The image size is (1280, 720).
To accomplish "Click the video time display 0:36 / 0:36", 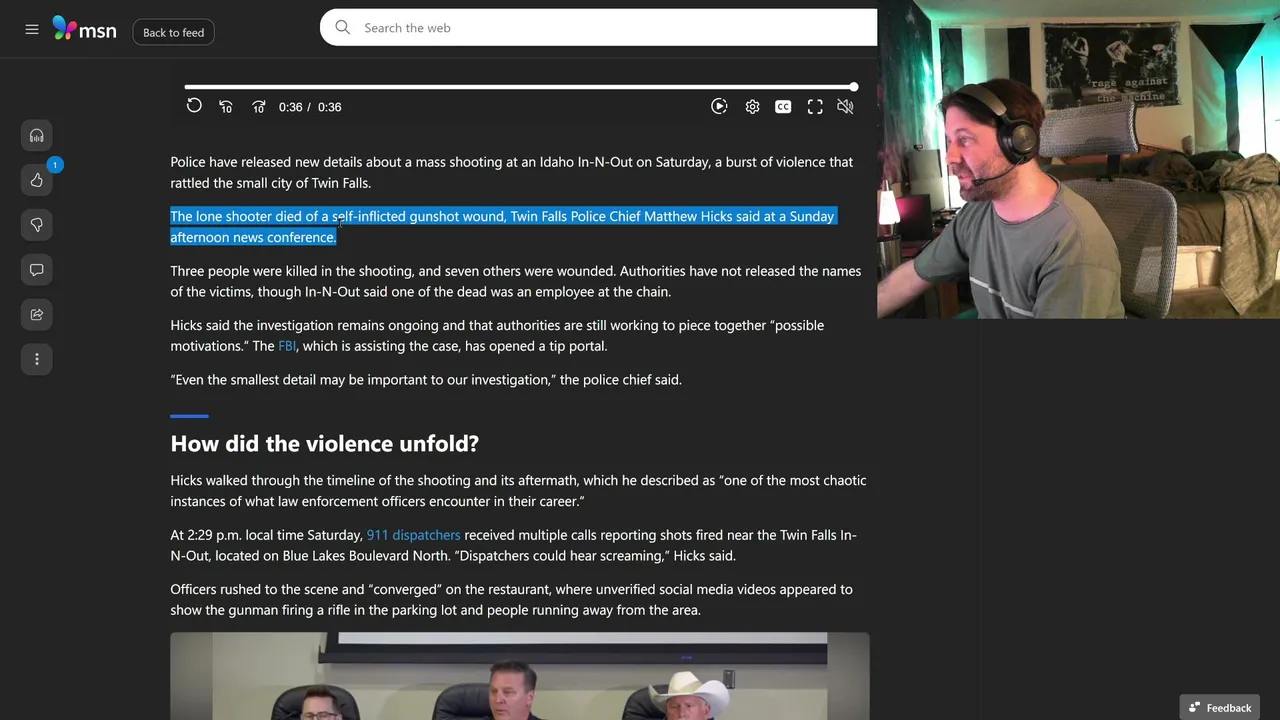I will 310,107.
